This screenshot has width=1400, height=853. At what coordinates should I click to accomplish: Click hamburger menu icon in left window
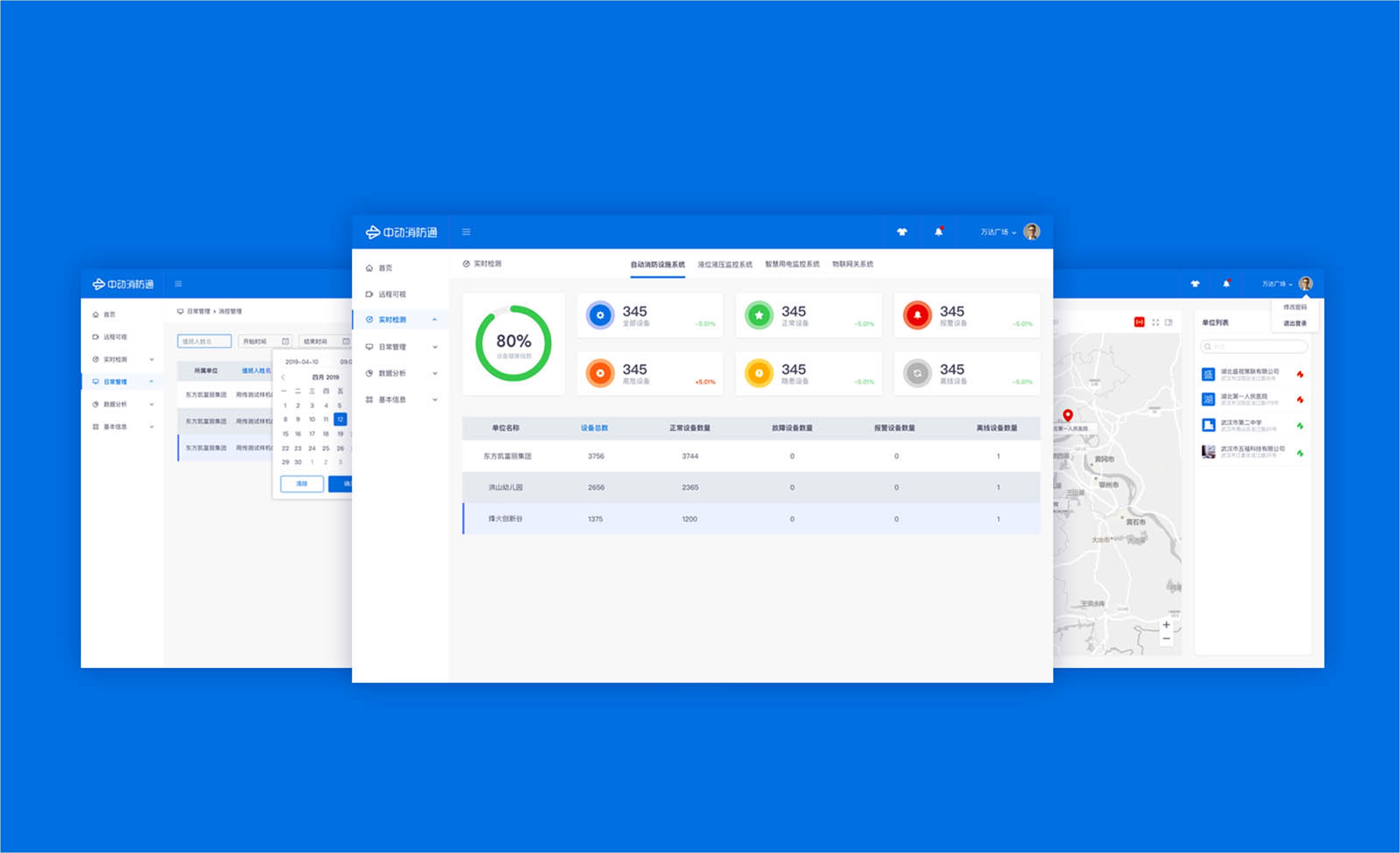click(x=178, y=283)
